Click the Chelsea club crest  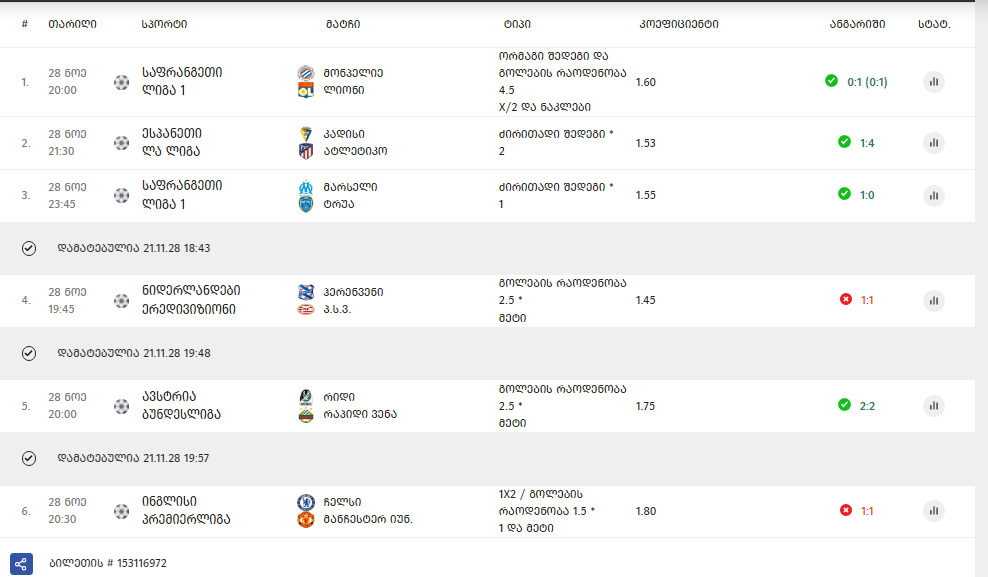[306, 502]
